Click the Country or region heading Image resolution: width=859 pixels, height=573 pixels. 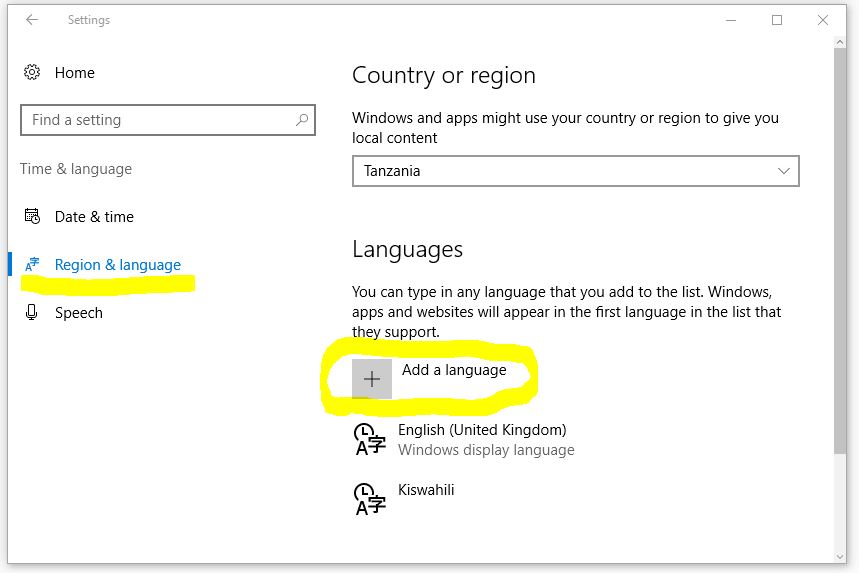coord(444,76)
